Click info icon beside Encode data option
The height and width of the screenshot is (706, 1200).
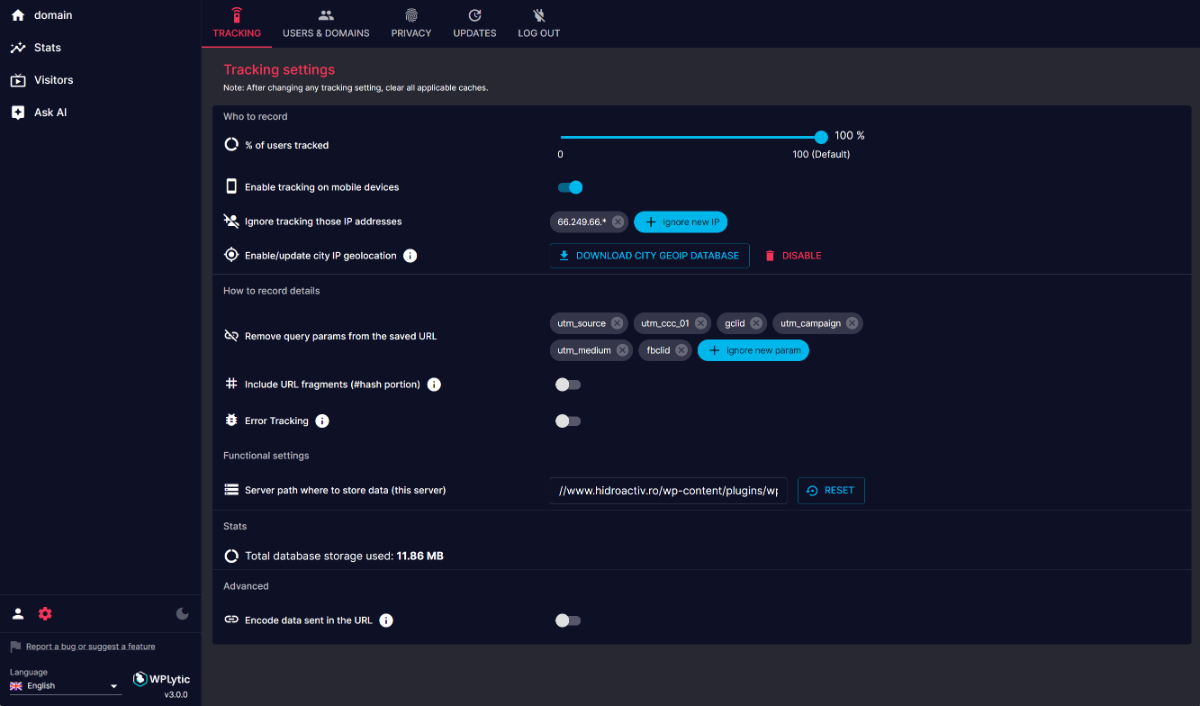[x=386, y=621]
